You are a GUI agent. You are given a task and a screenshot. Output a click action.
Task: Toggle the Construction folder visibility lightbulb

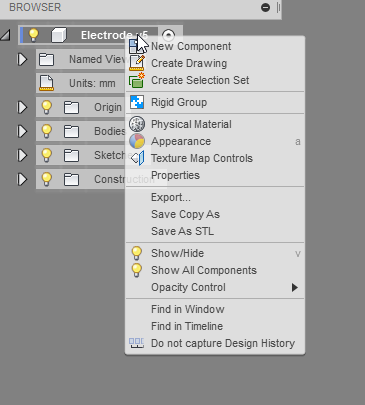pos(46,179)
